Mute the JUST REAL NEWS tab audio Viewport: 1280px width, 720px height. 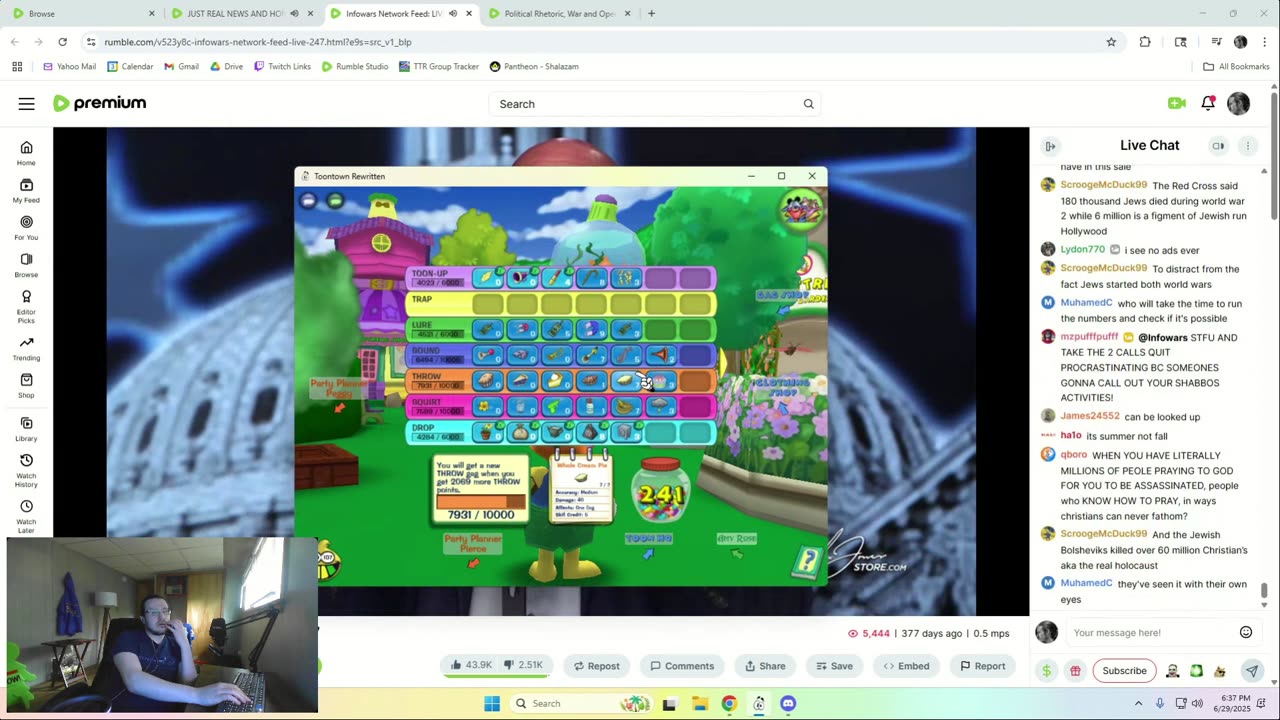[294, 14]
